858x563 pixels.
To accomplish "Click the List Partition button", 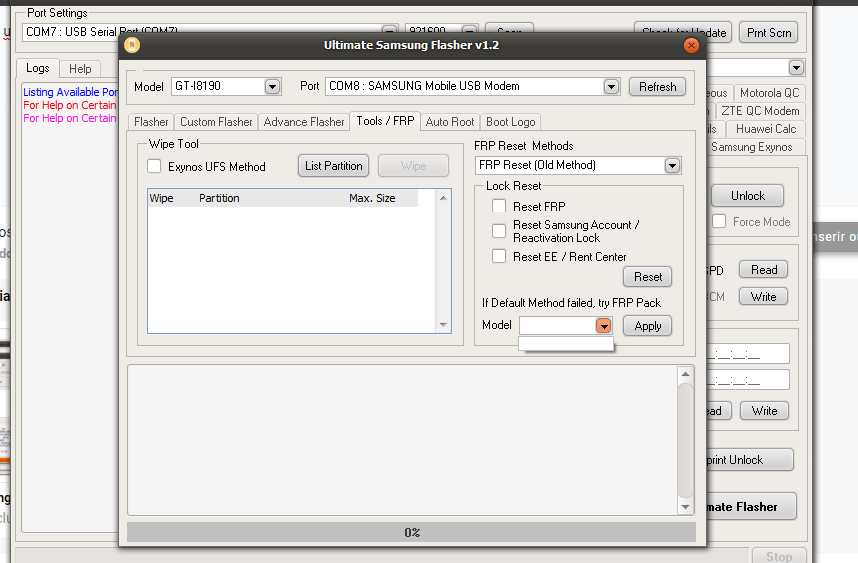I will 334,166.
